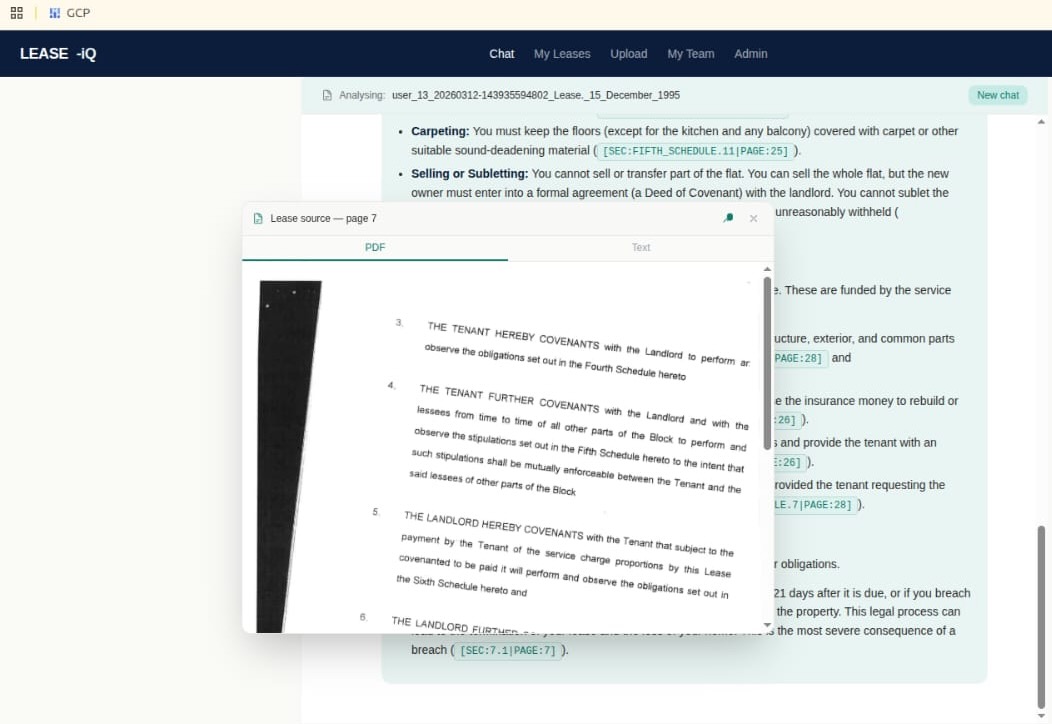Open the Admin section

751,54
